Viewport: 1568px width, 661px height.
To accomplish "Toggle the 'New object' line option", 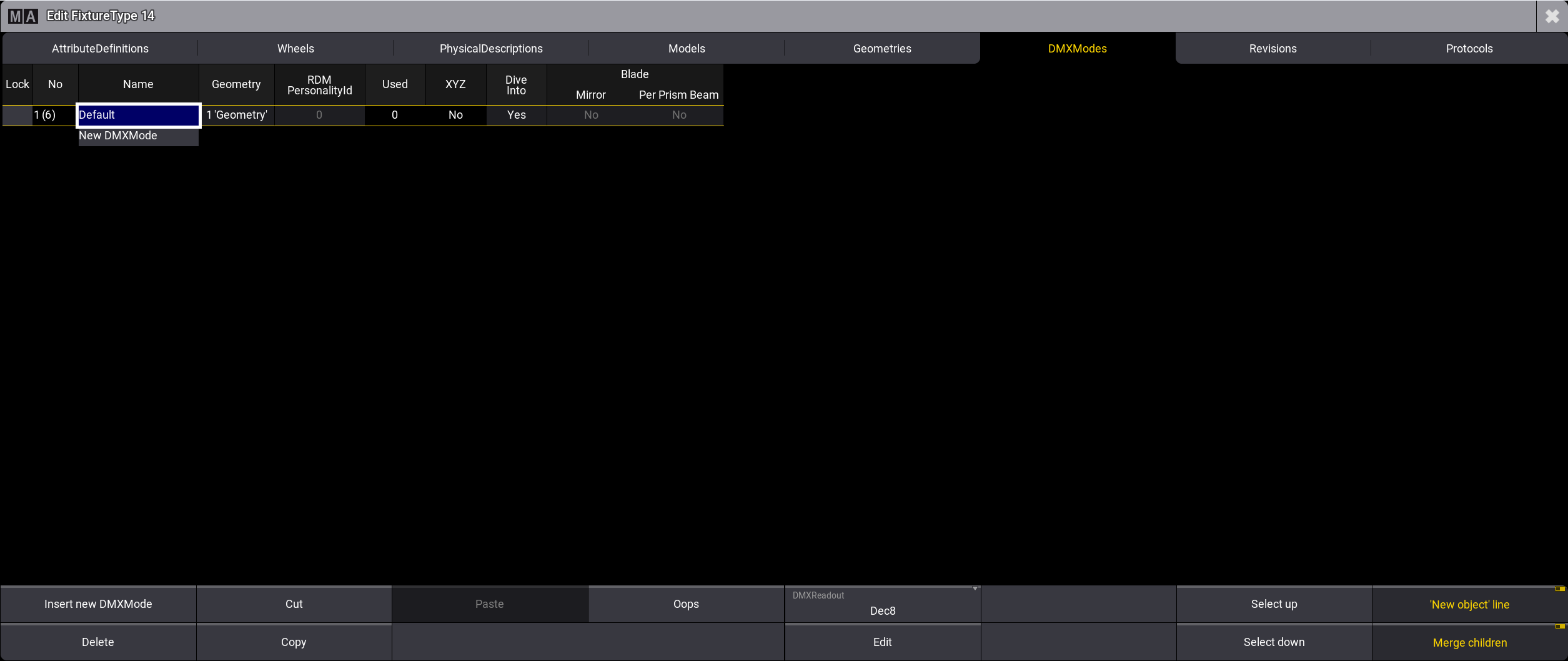I will pos(1469,604).
